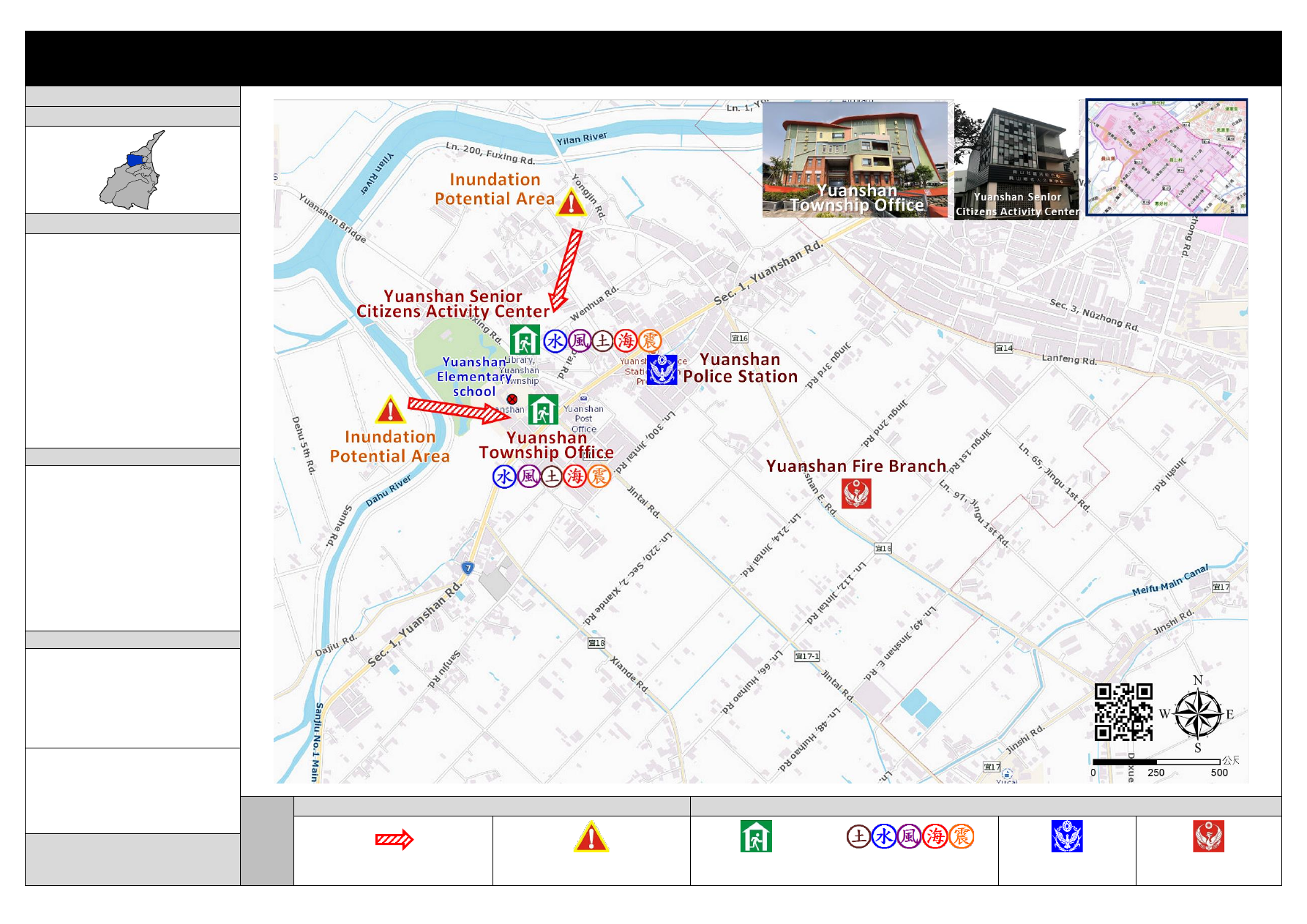Click the red 海 circle in the legend
Viewport: 1307px width, 924px height.
[x=936, y=836]
